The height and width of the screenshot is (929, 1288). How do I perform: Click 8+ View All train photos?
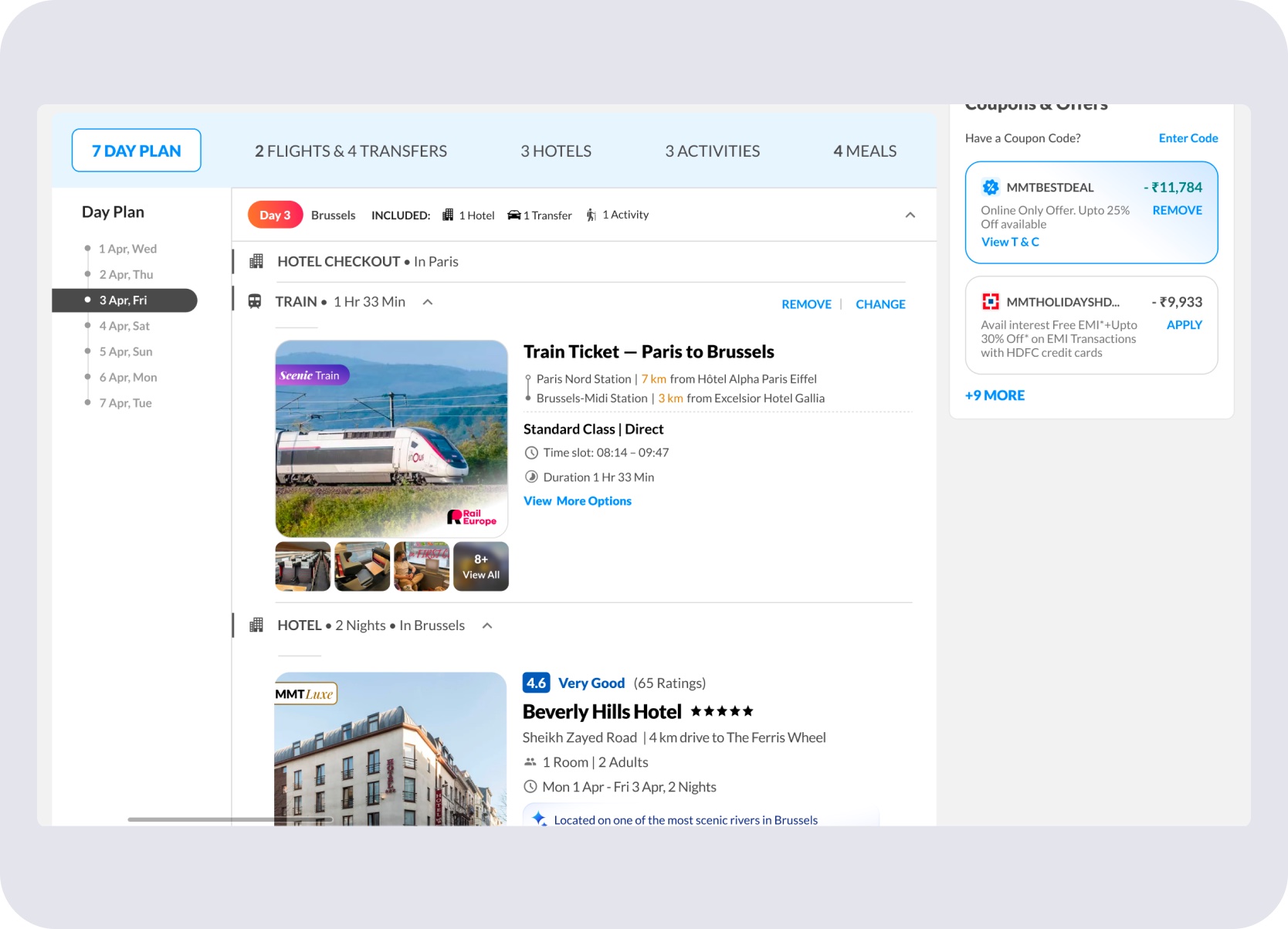(481, 567)
